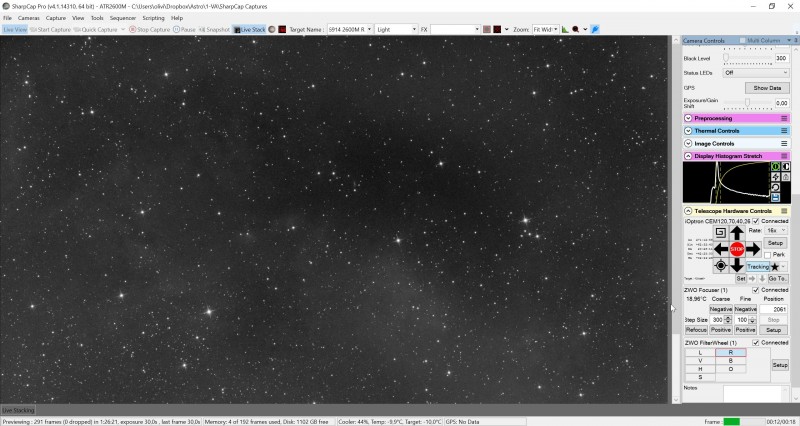800x426 pixels.
Task: Click the Snapshot toolbar button
Action: tap(214, 30)
